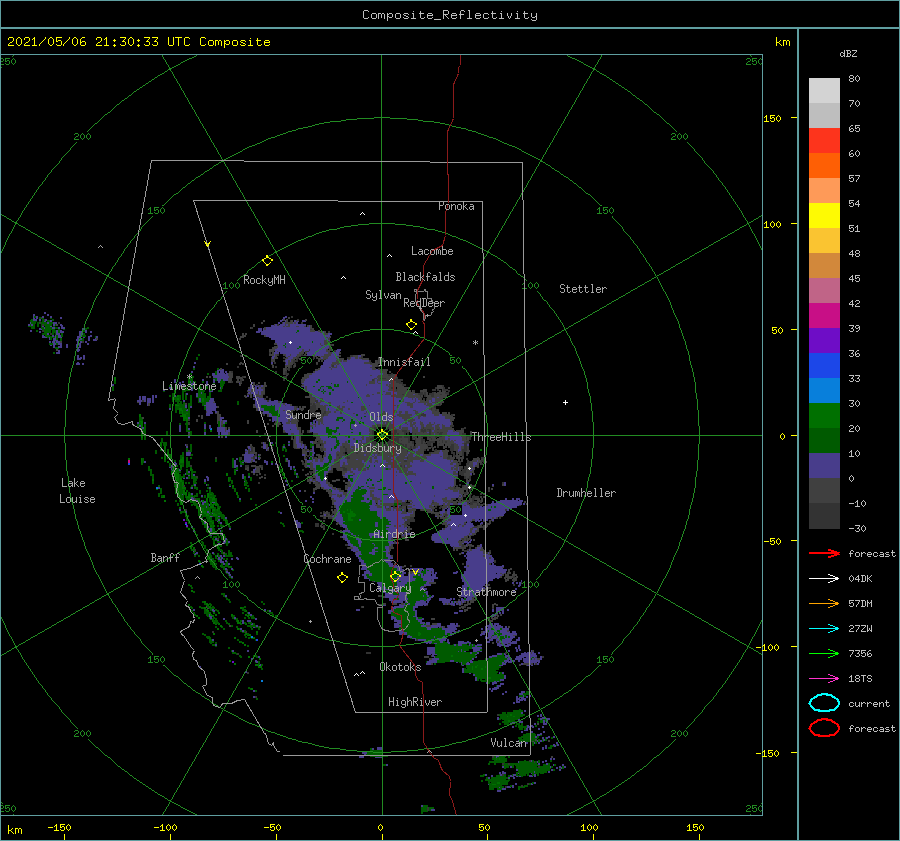This screenshot has width=900, height=841.
Task: Click the RedDeer city label
Action: [x=424, y=303]
